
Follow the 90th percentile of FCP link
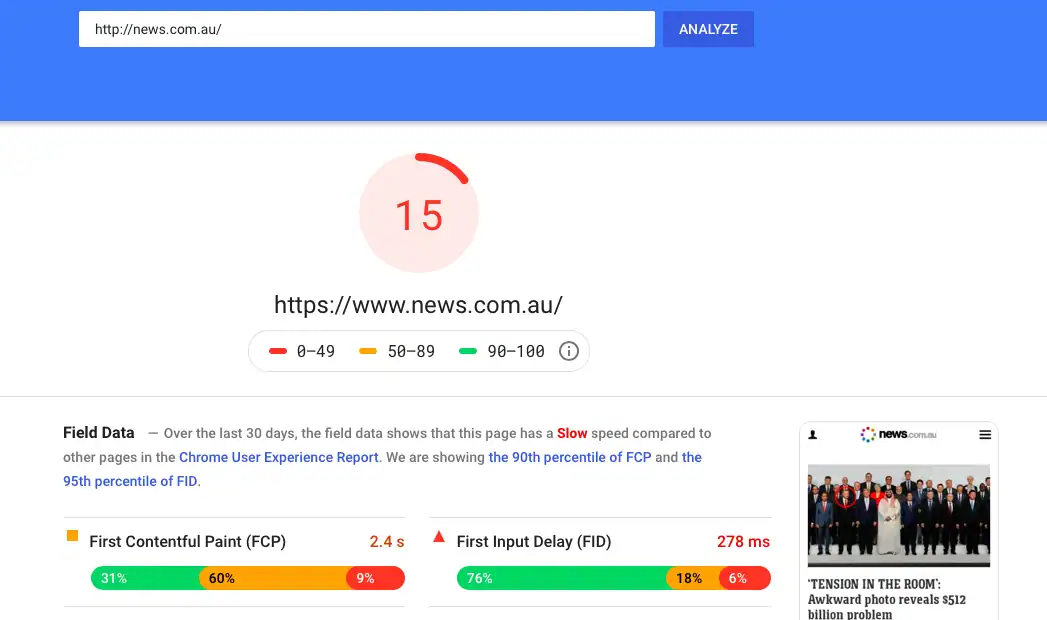click(568, 457)
